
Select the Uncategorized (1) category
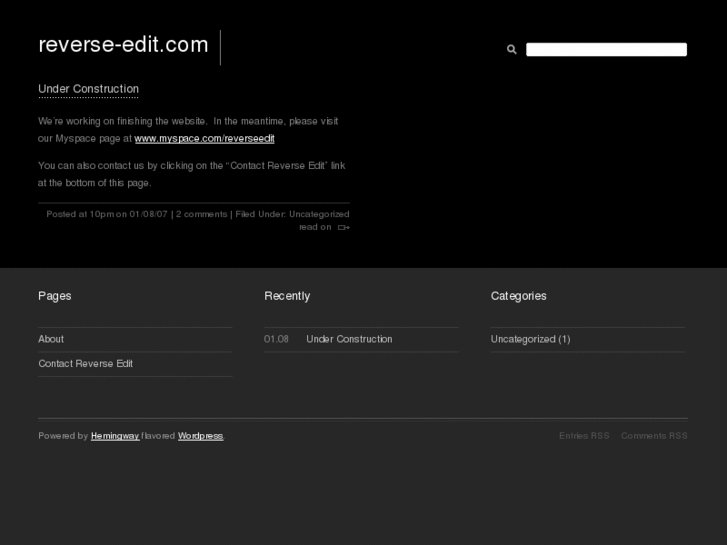[x=530, y=339]
